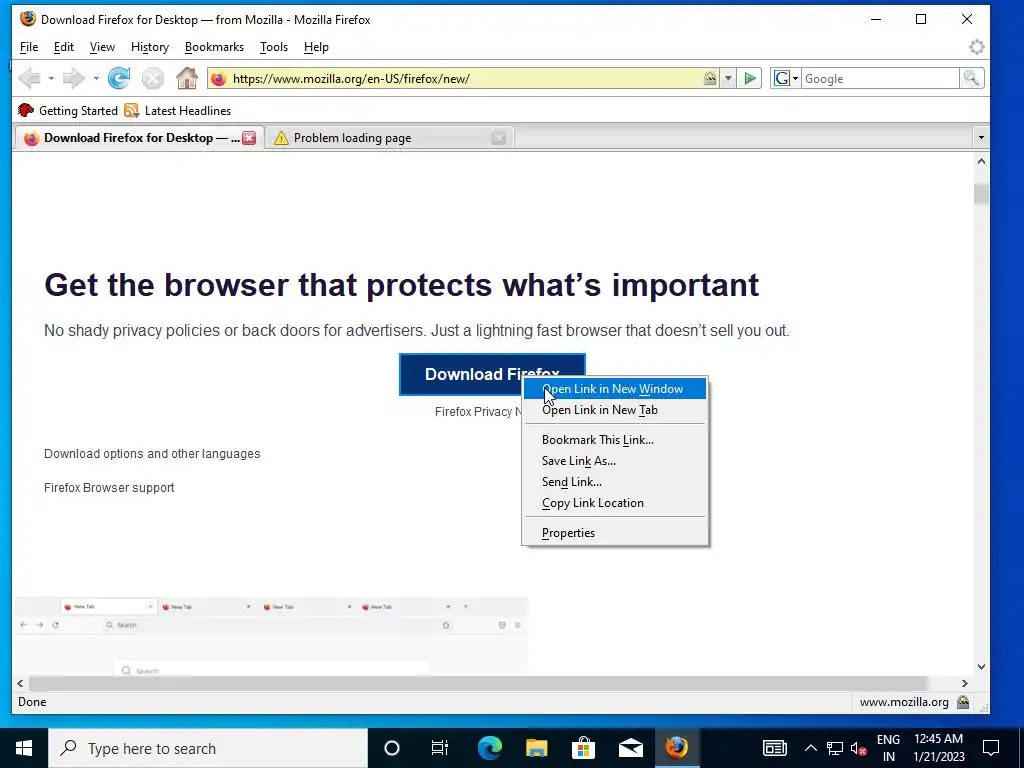Click the Cortana circle on taskbar
This screenshot has height=768, width=1024.
click(391, 748)
